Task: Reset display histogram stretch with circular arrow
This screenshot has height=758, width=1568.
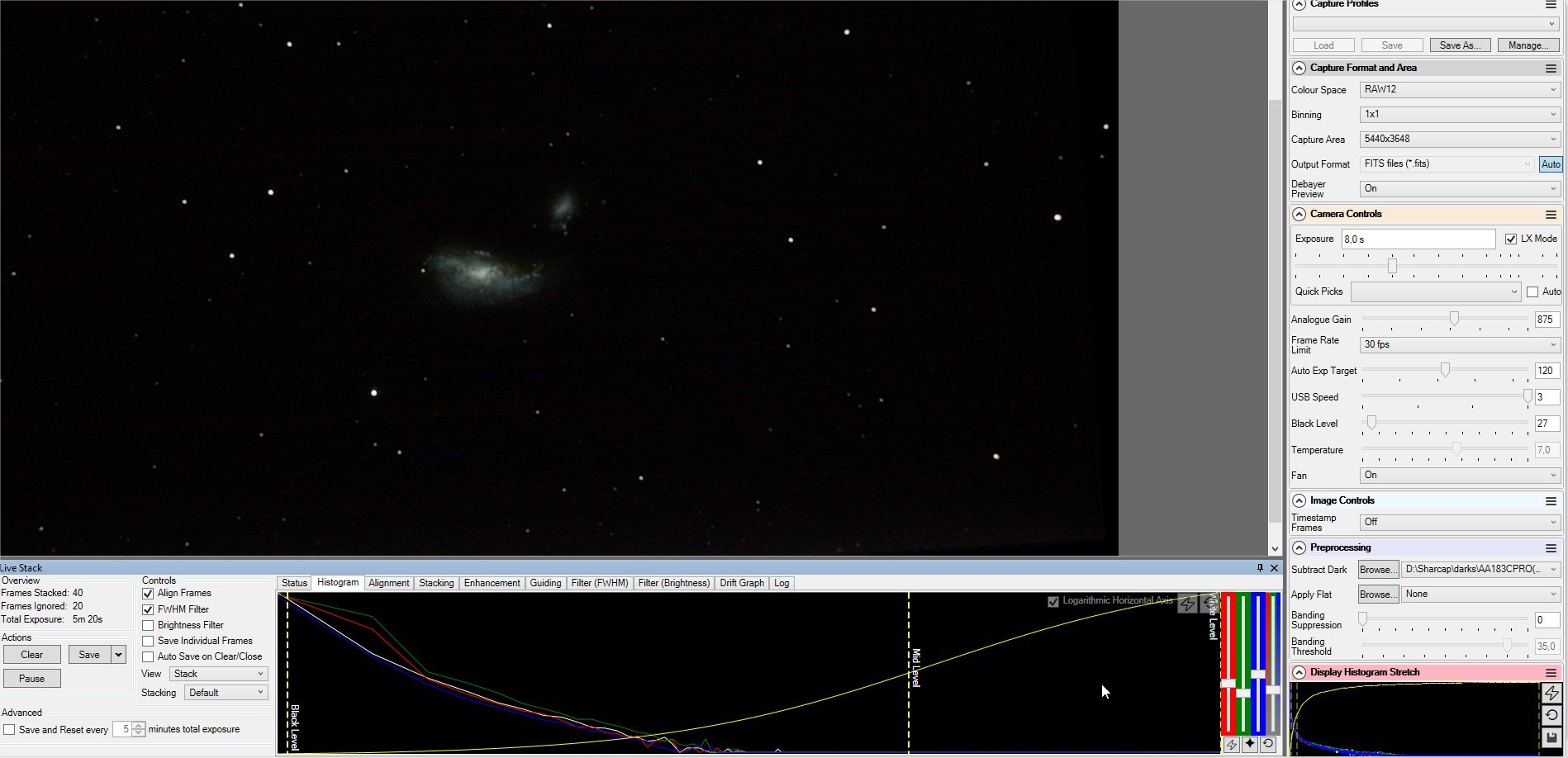Action: 1551,715
